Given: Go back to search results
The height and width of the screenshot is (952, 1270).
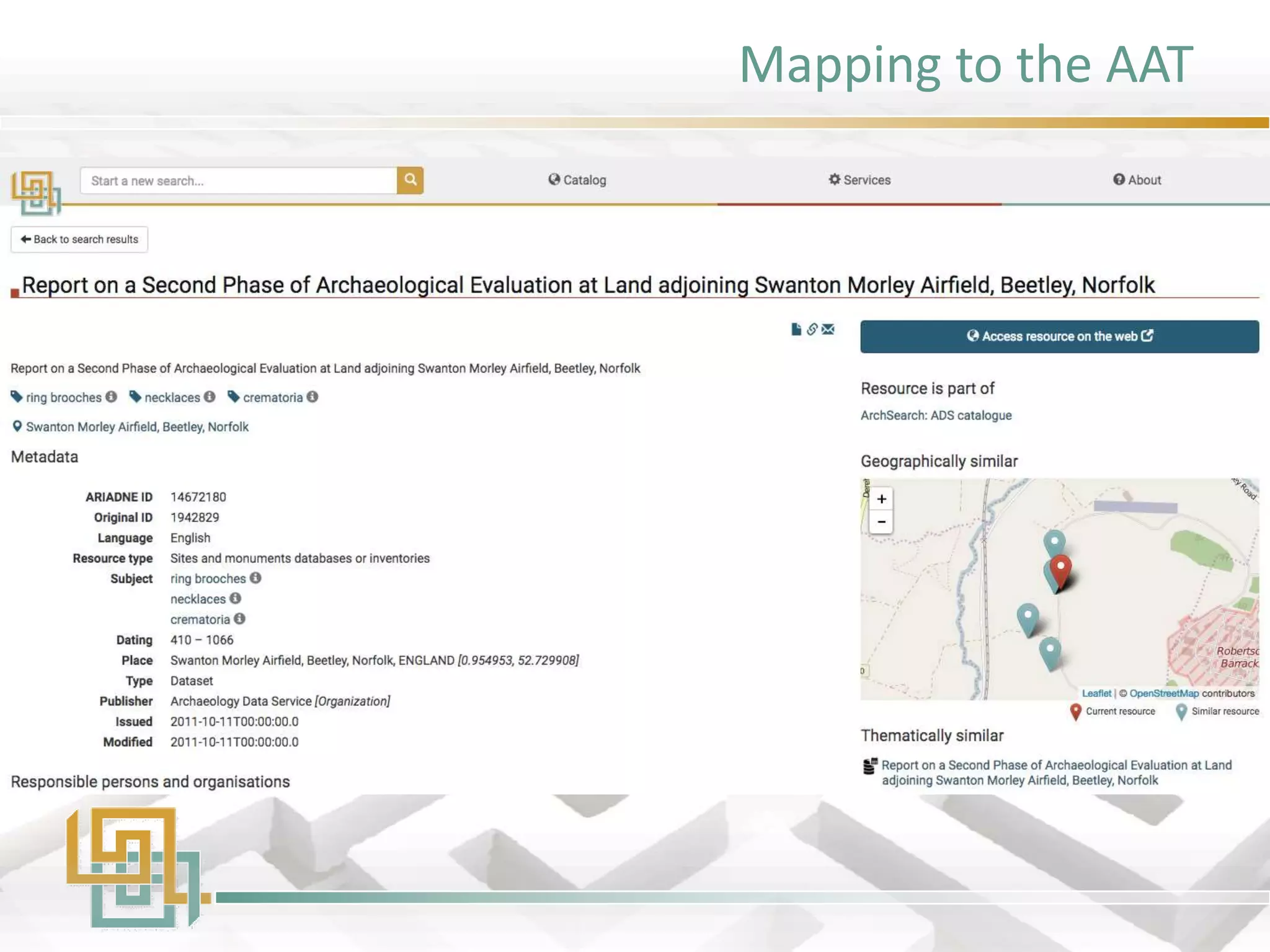Looking at the screenshot, I should tap(79, 239).
